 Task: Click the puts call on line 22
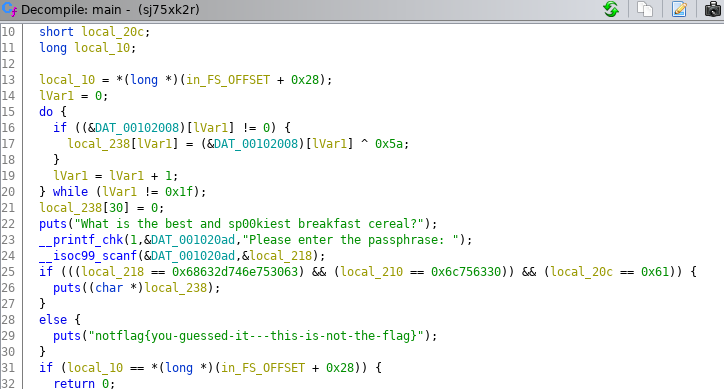click(x=53, y=224)
